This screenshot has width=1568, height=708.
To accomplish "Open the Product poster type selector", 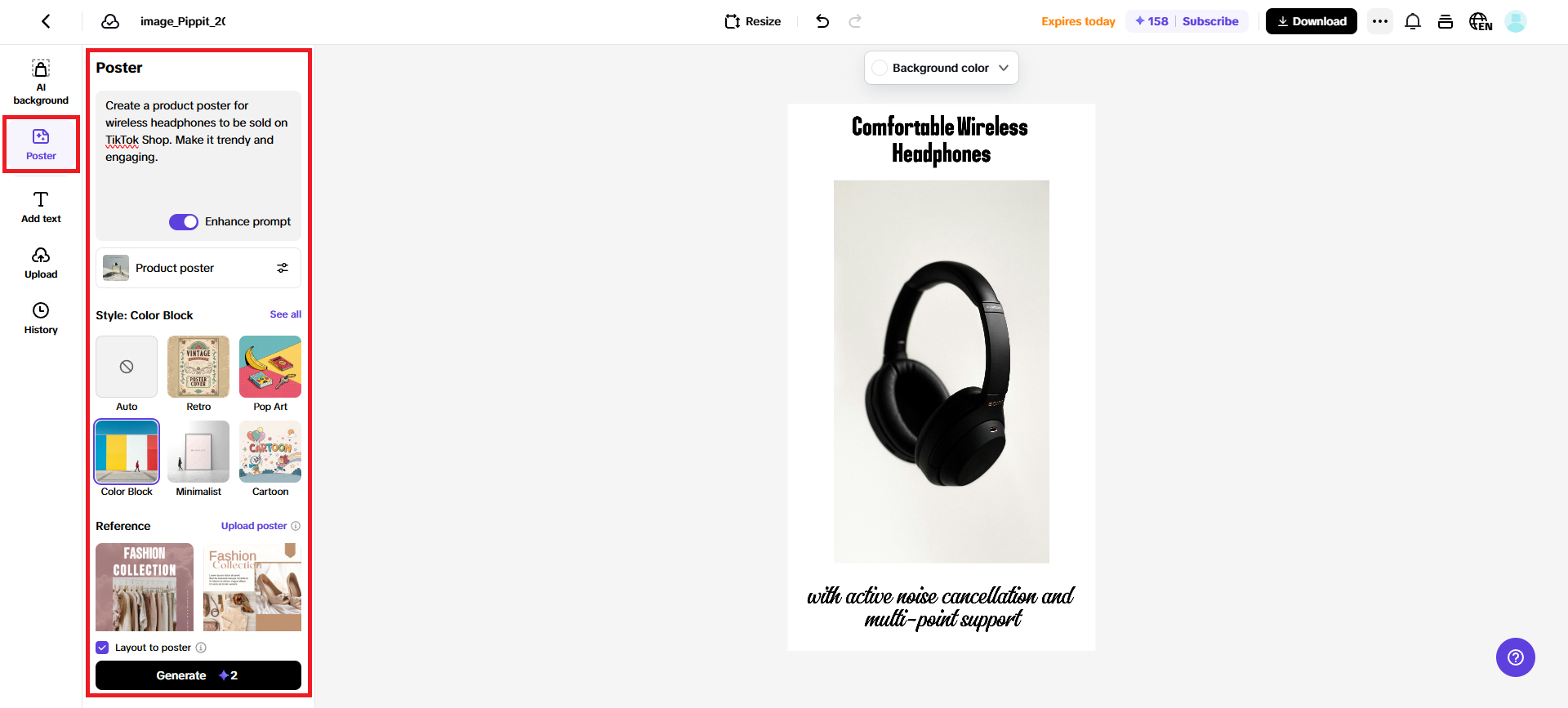I will 198,268.
